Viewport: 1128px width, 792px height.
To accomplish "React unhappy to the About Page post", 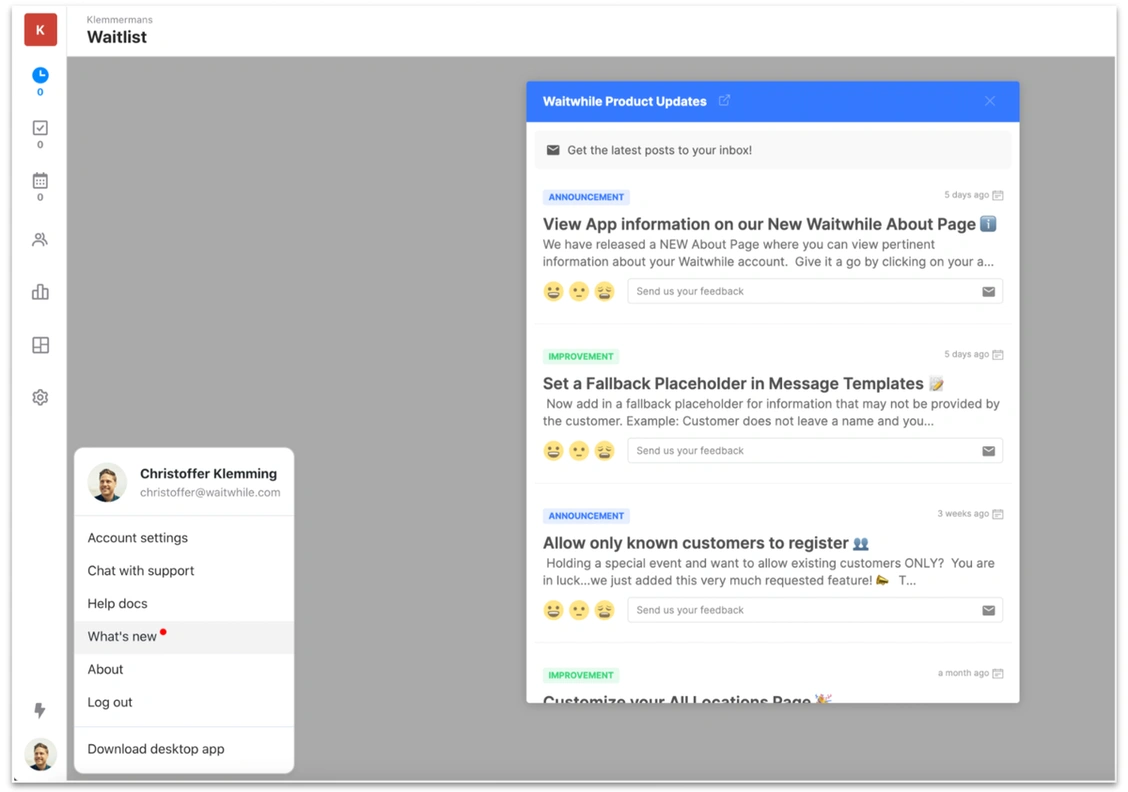I will coord(604,291).
